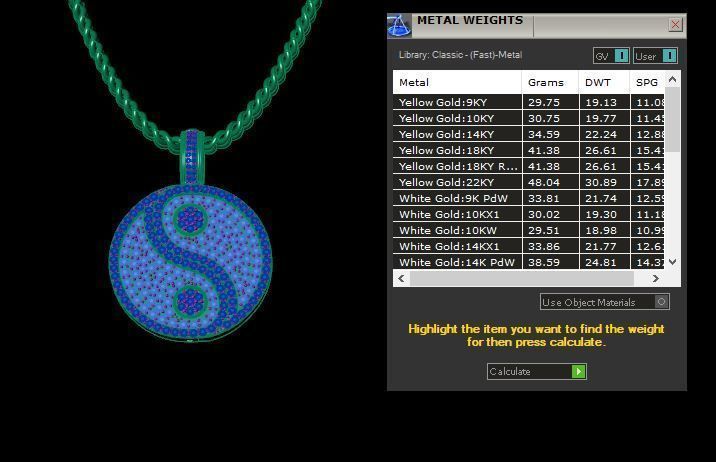Enable Use Object Materials option

click(605, 302)
